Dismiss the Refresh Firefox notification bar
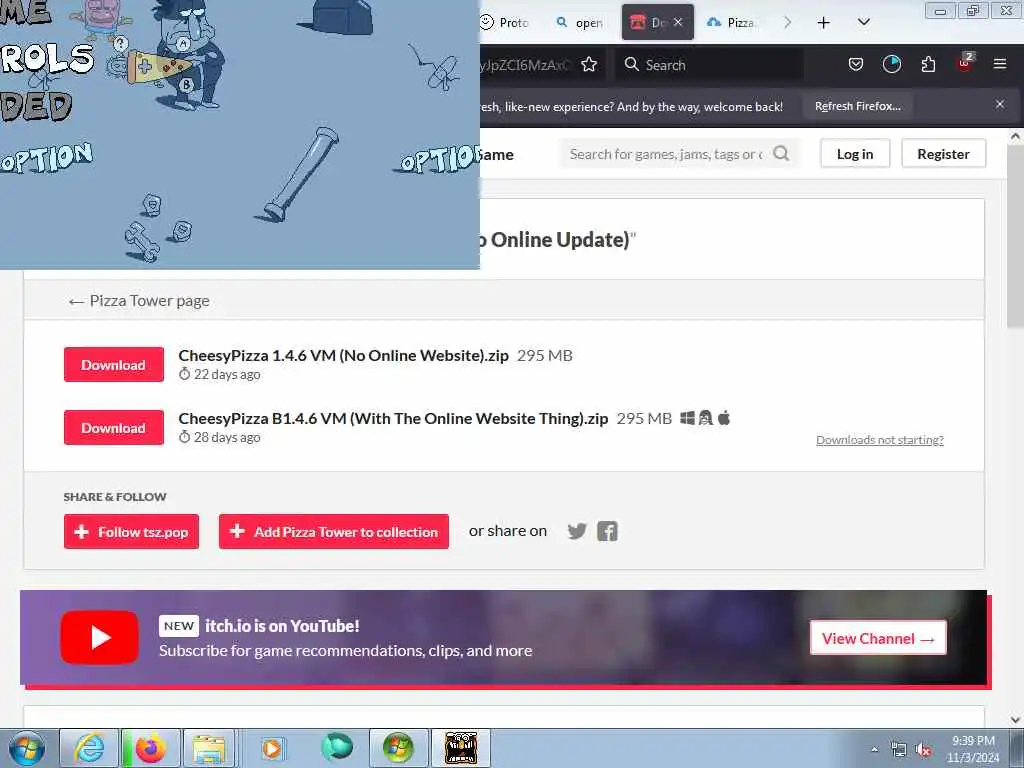 tap(1000, 104)
